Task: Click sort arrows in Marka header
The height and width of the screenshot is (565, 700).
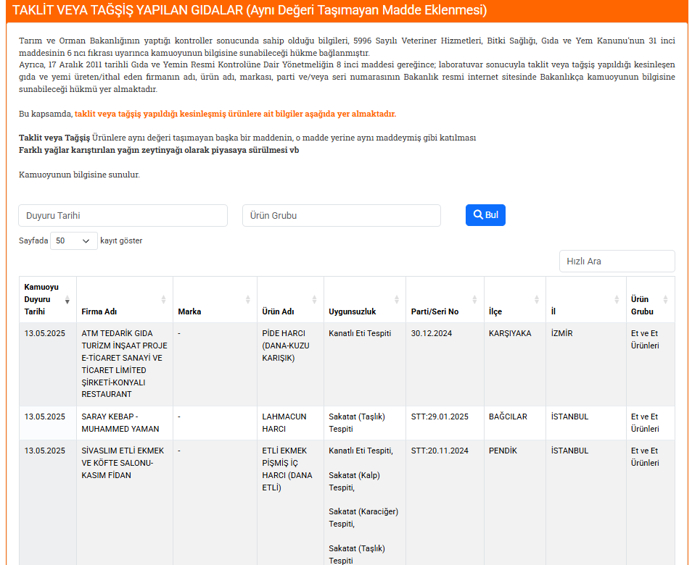Action: [248, 299]
